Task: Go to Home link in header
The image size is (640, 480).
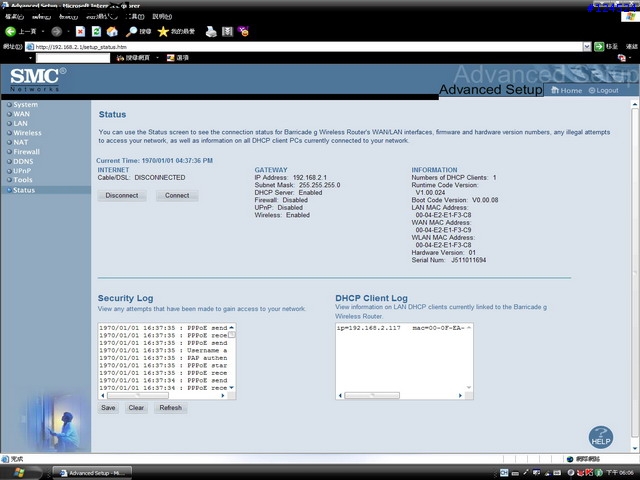Action: pos(567,90)
